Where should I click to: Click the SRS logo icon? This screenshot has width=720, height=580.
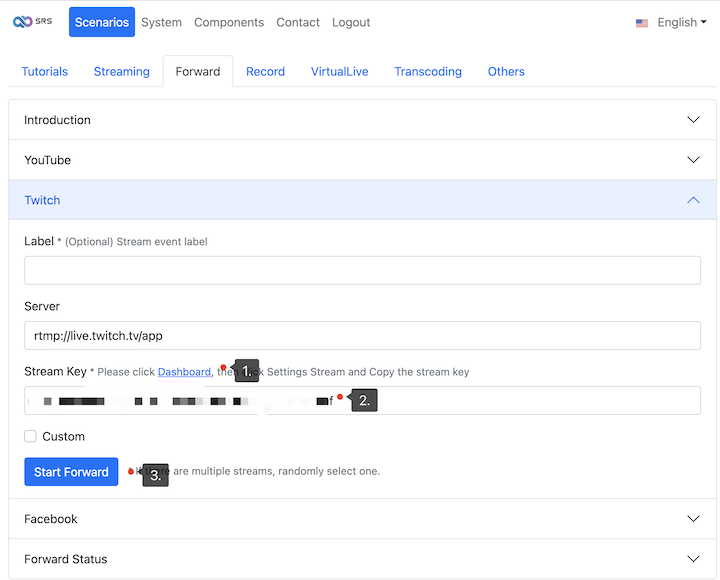click(32, 22)
